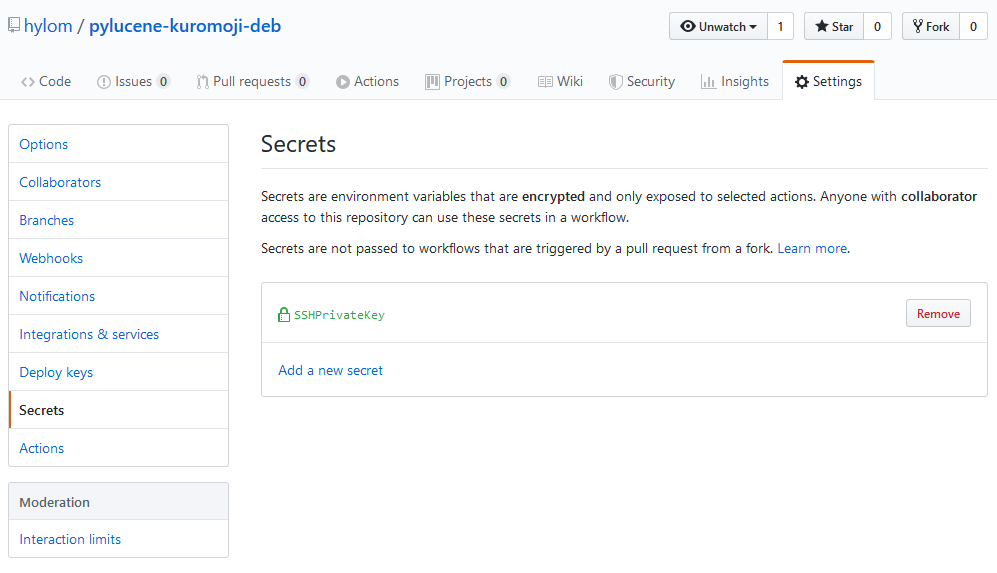The width and height of the screenshot is (997, 573).
Task: Click the repository book icon beside hylom
Action: (x=14, y=27)
